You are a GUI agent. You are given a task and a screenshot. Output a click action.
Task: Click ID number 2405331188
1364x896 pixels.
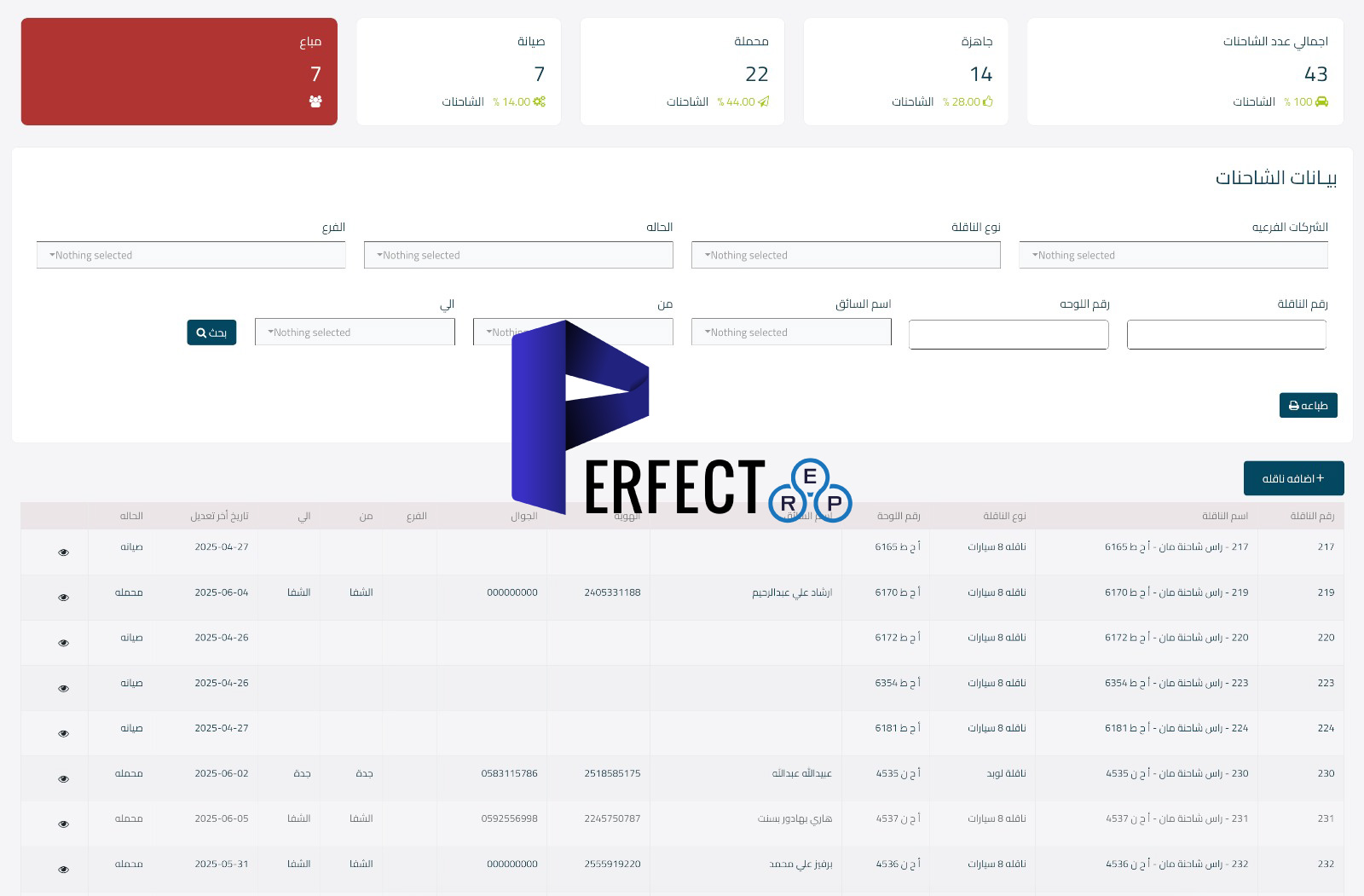tap(612, 593)
